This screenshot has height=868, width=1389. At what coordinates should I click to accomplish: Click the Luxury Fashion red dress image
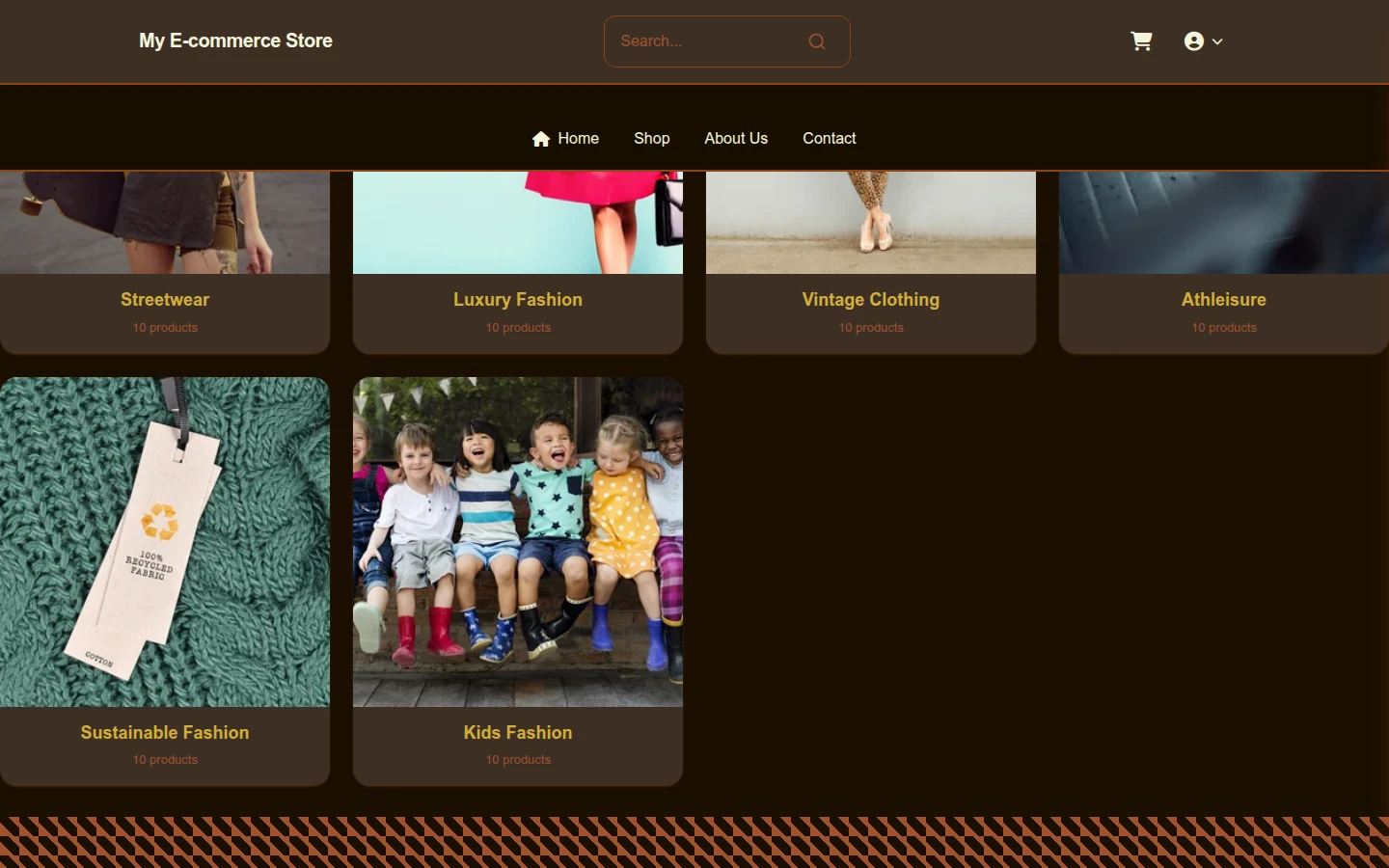click(518, 223)
